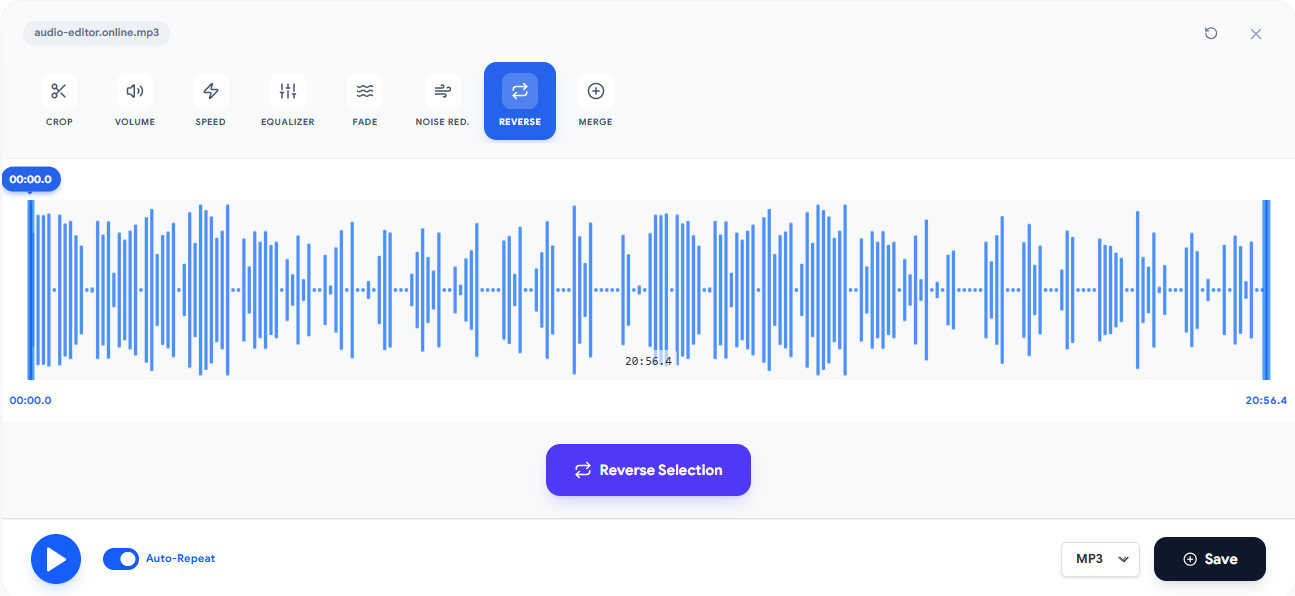
Task: Open the Equalizer sliders tool
Action: pos(288,101)
